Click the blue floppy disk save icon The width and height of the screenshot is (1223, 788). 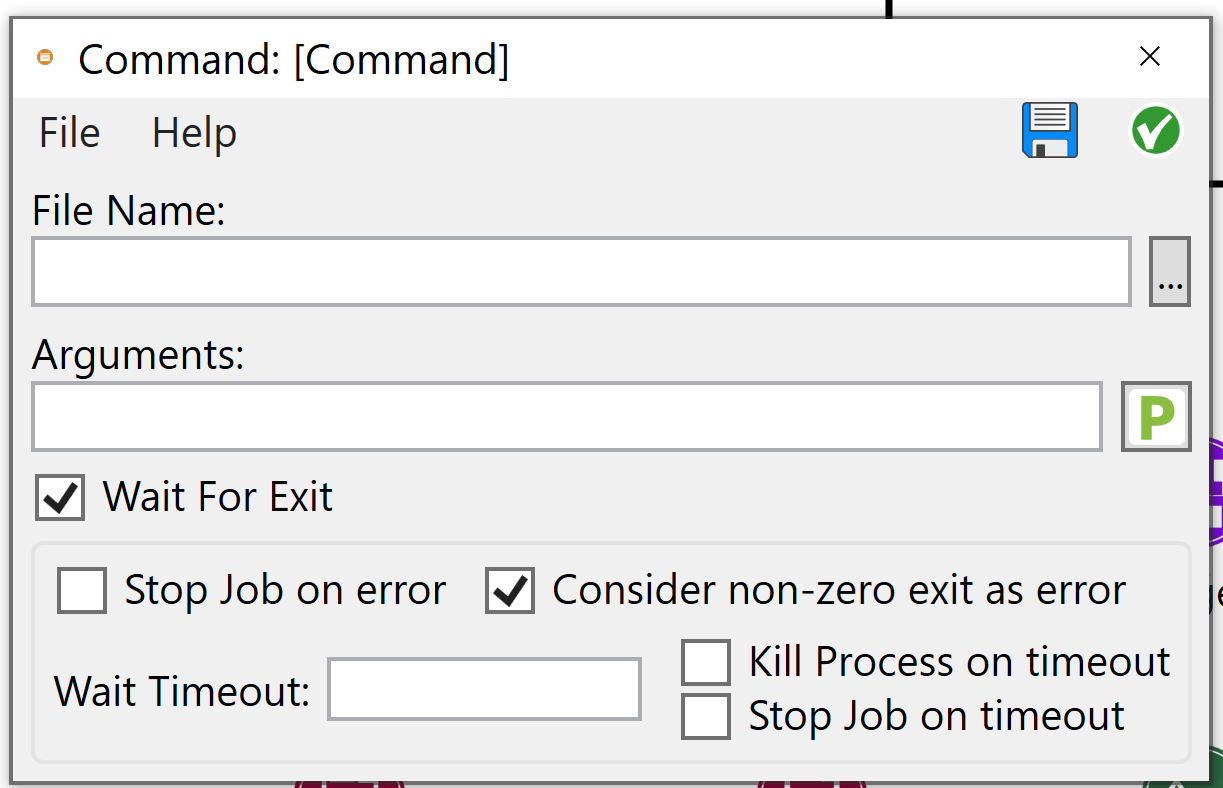coord(1049,130)
